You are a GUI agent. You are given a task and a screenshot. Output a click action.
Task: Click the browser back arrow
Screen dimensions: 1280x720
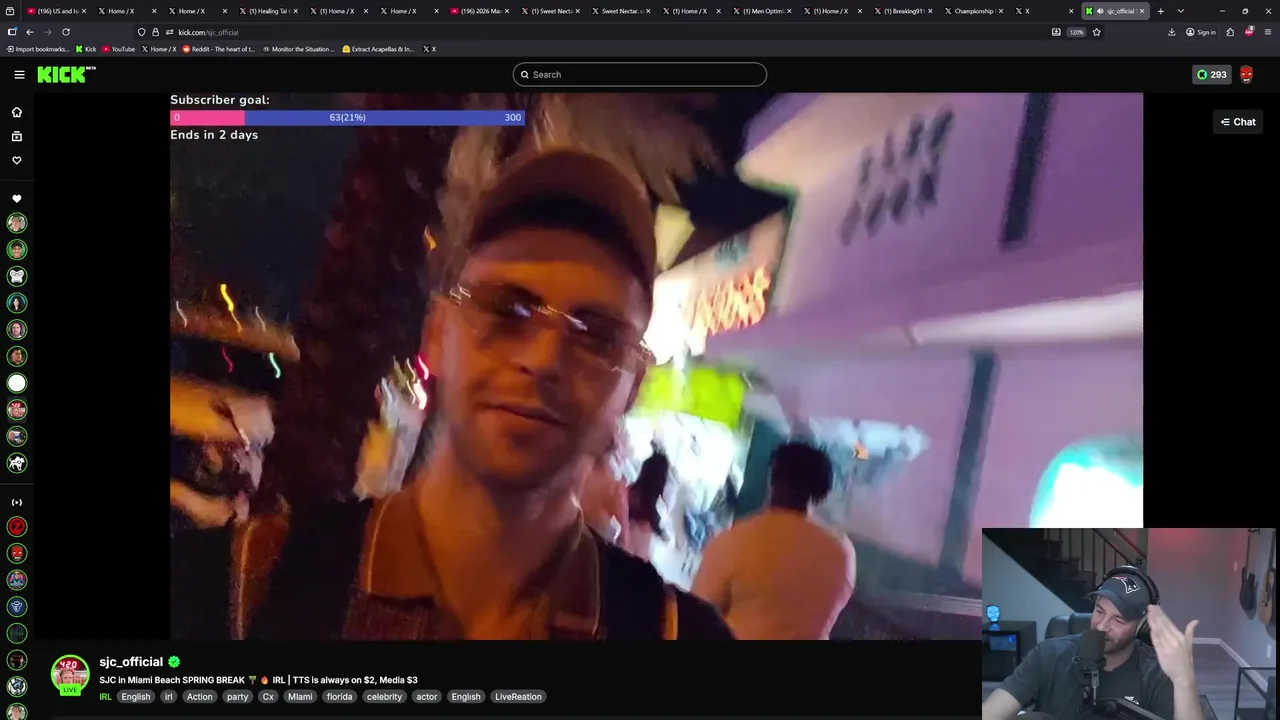pos(30,32)
